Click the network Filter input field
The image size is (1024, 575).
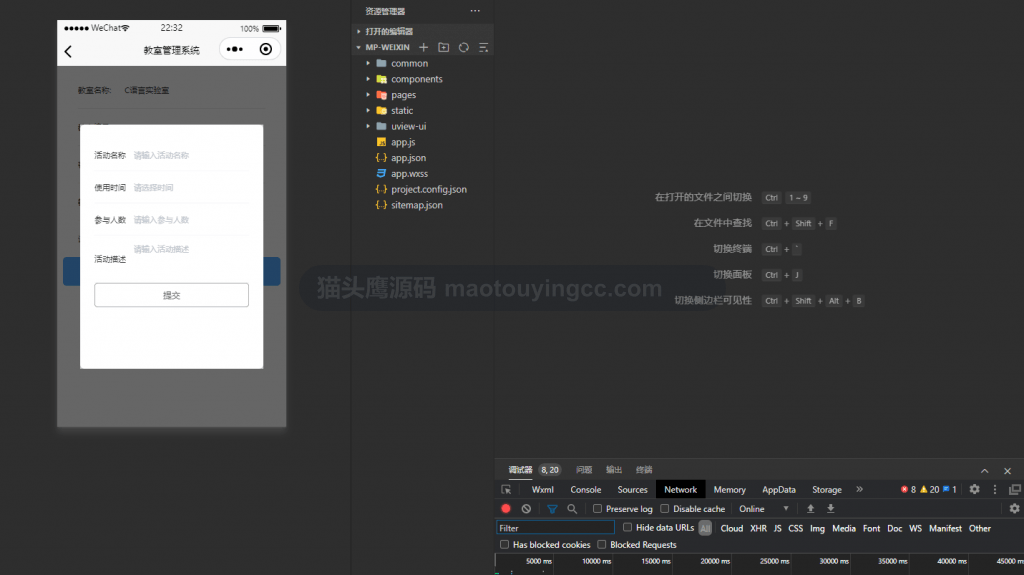click(555, 528)
